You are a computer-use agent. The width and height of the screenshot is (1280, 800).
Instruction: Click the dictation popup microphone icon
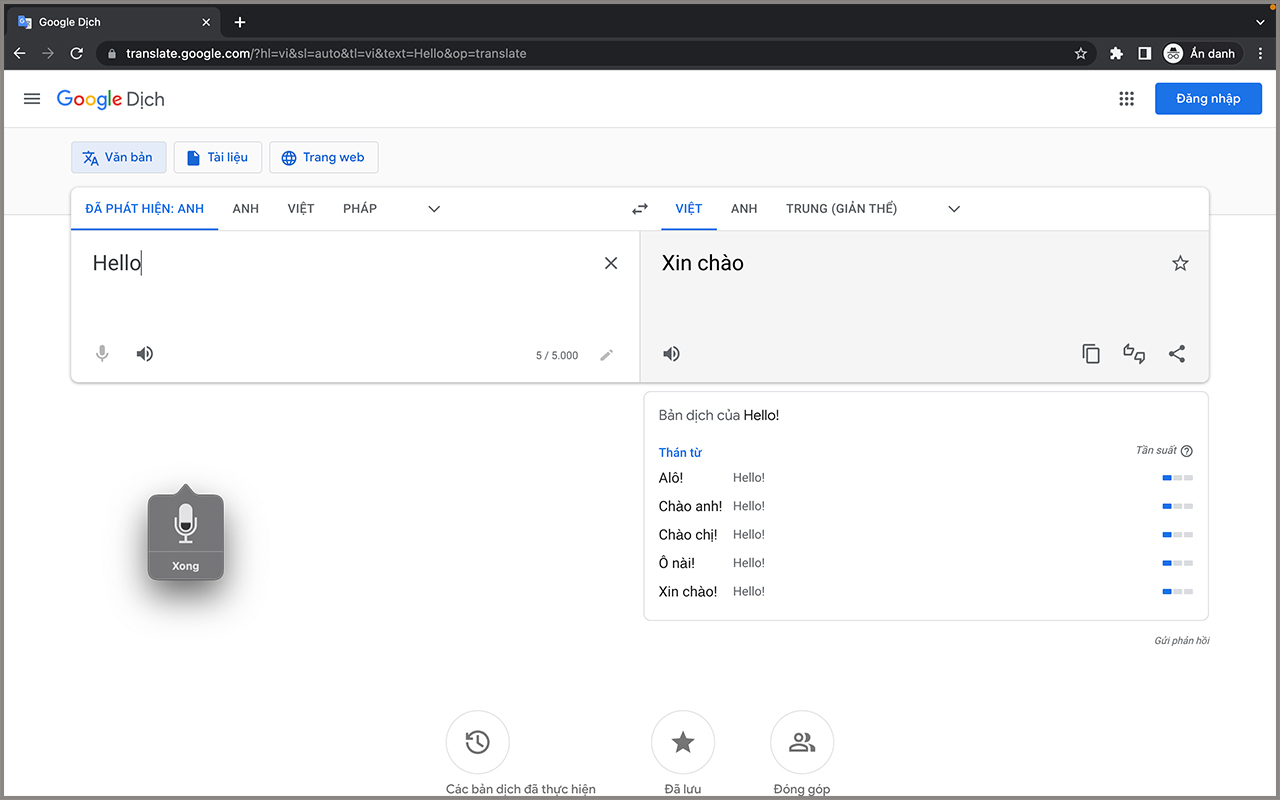[185, 523]
